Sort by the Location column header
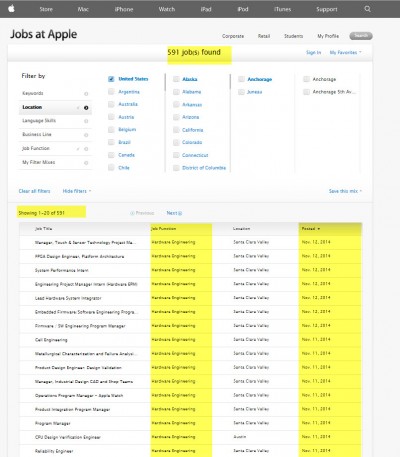The image size is (400, 457). click(241, 229)
